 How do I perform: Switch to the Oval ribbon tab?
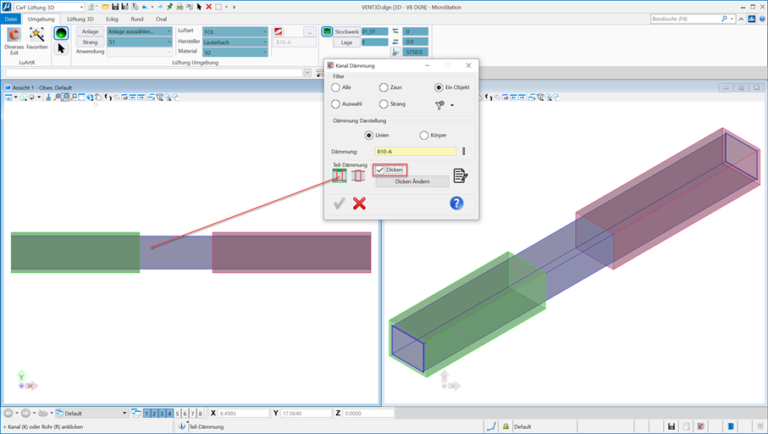coord(161,19)
